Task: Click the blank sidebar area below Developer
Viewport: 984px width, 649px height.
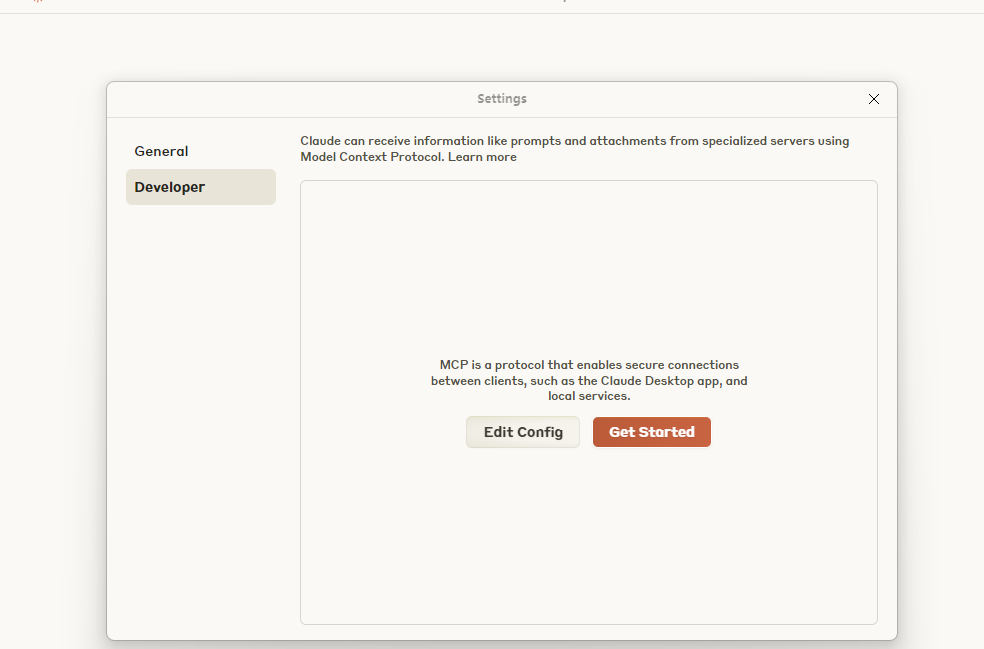Action: (200, 400)
